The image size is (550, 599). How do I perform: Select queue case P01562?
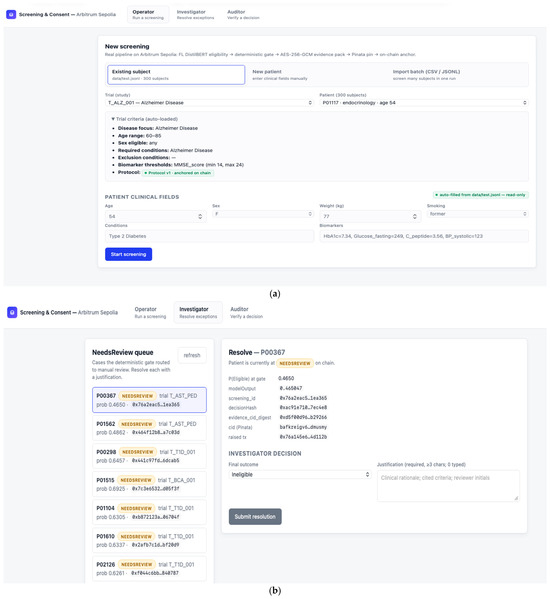149,428
